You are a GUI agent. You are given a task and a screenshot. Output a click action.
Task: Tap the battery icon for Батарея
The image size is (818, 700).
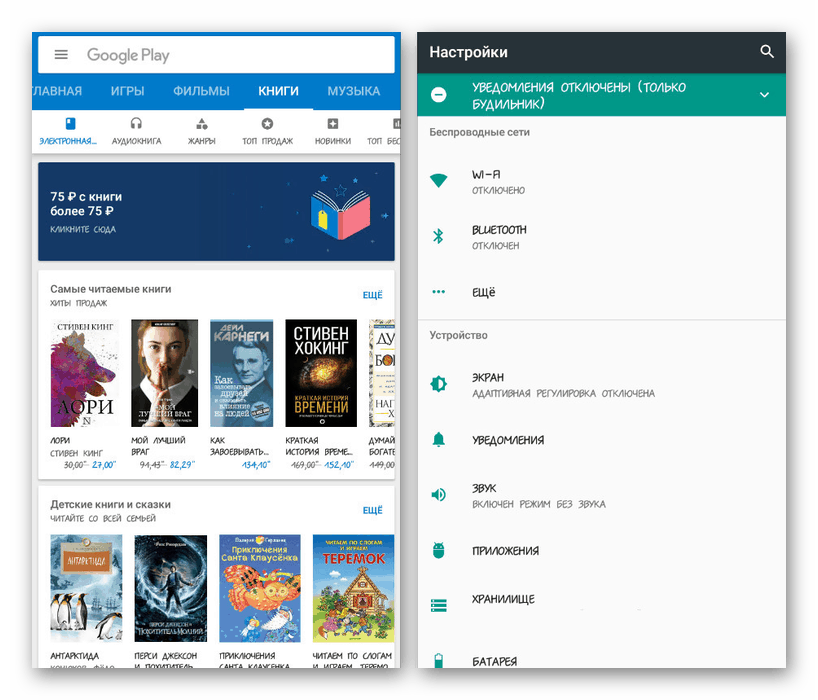tap(439, 660)
